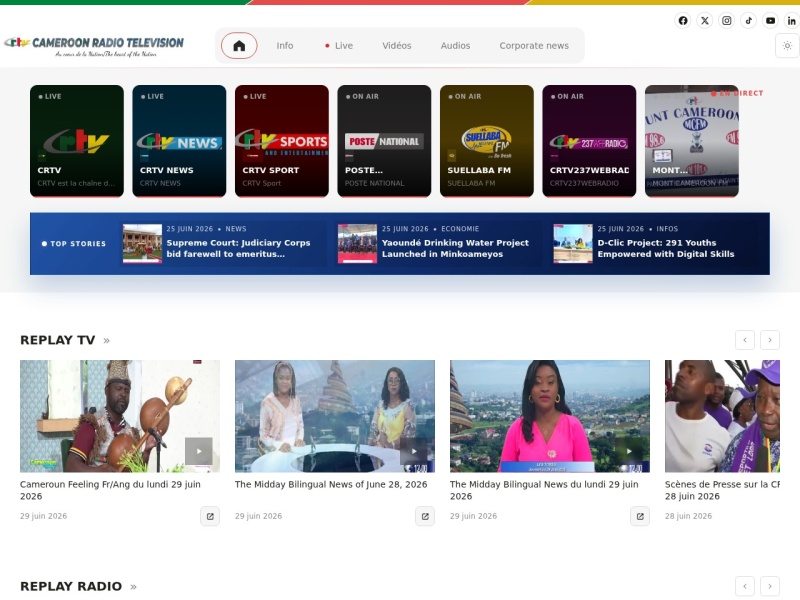Open June 28 Midday News external link icon
This screenshot has width=800, height=600.
(425, 516)
